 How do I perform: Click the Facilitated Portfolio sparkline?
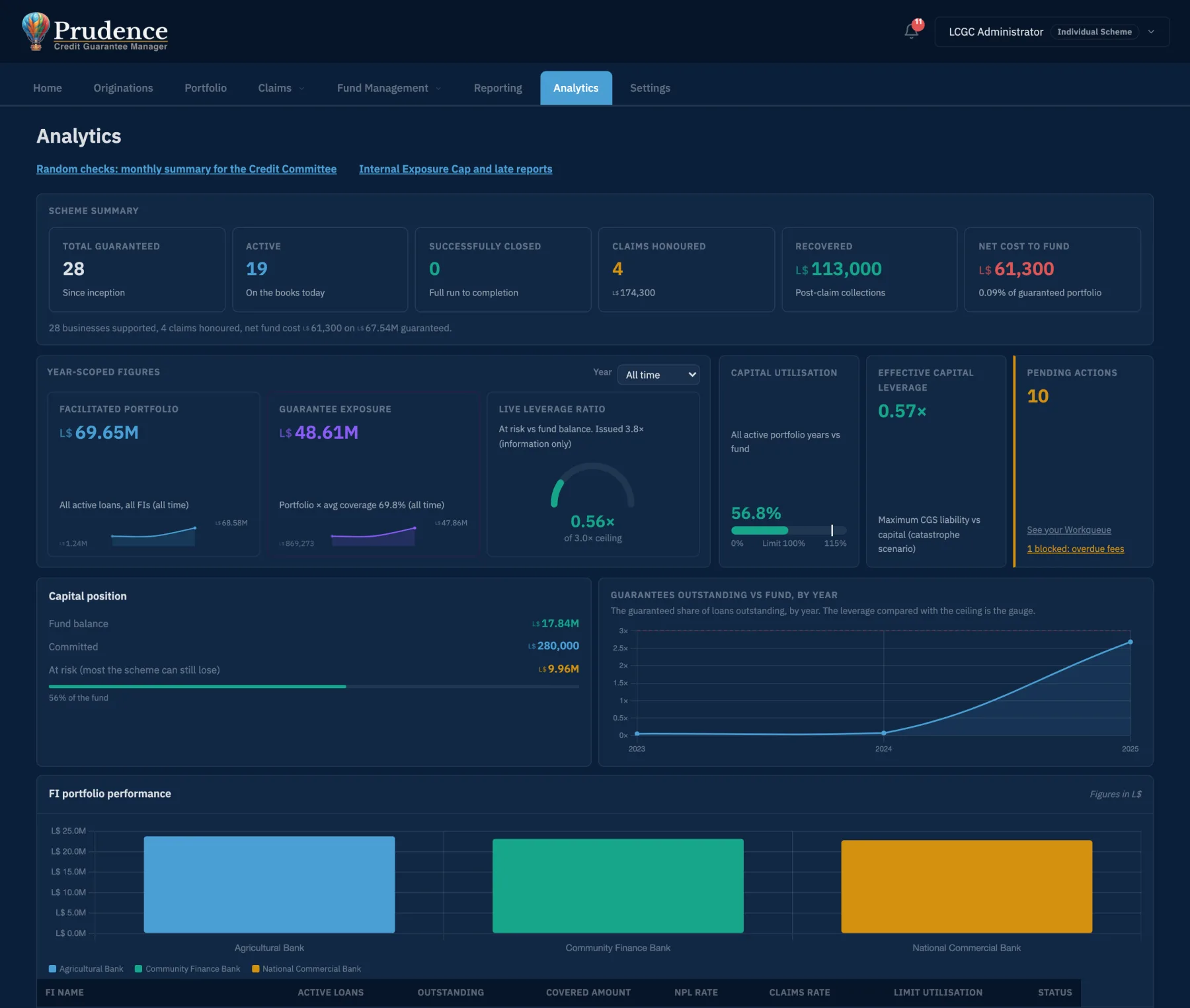click(x=153, y=536)
